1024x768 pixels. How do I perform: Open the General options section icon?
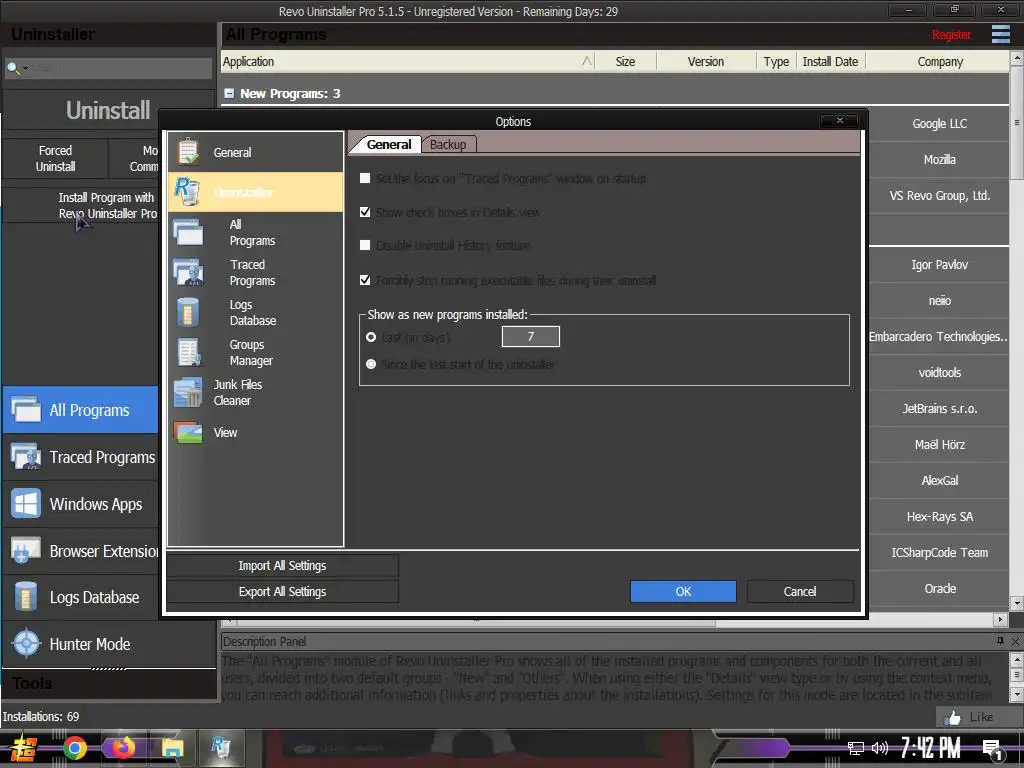(188, 152)
